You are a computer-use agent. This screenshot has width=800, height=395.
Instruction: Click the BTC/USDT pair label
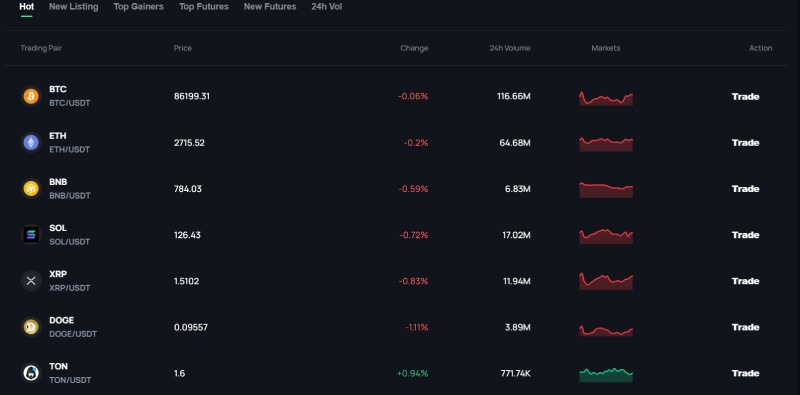pyautogui.click(x=69, y=103)
